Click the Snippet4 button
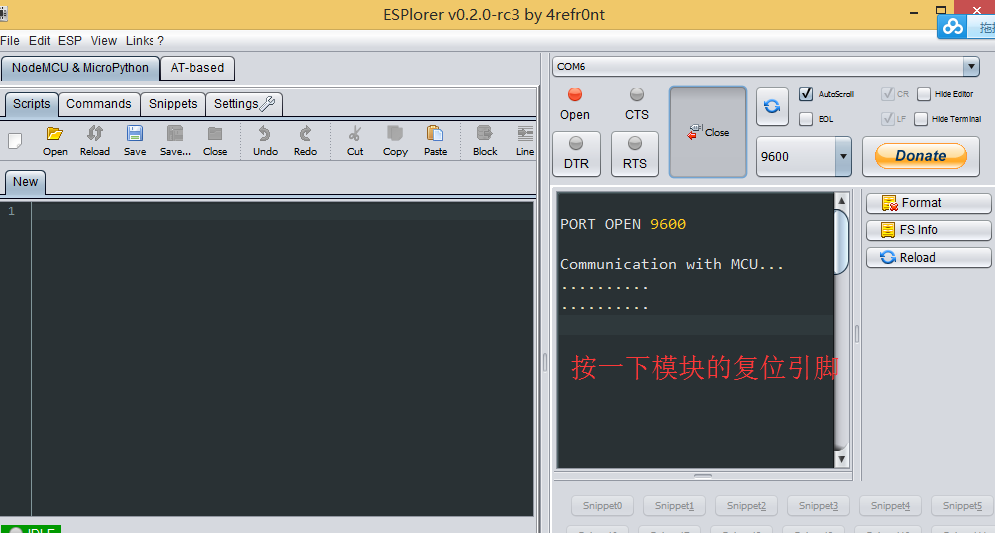Image resolution: width=995 pixels, height=533 pixels. click(890, 506)
